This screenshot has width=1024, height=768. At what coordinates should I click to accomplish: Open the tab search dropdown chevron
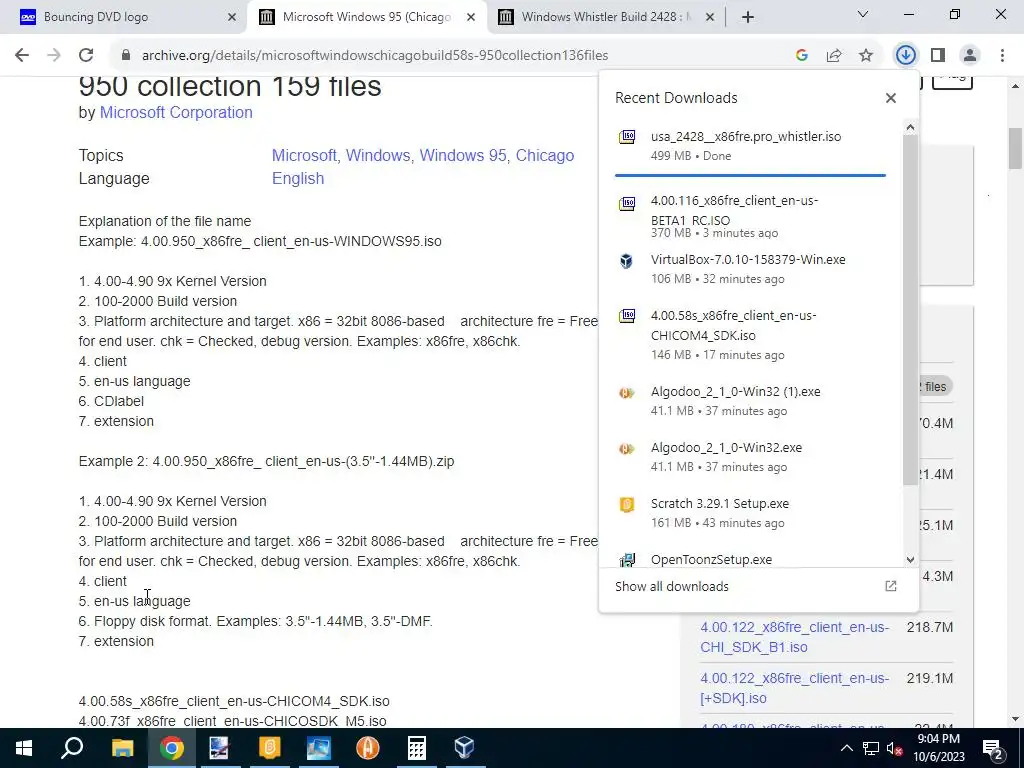coord(863,14)
